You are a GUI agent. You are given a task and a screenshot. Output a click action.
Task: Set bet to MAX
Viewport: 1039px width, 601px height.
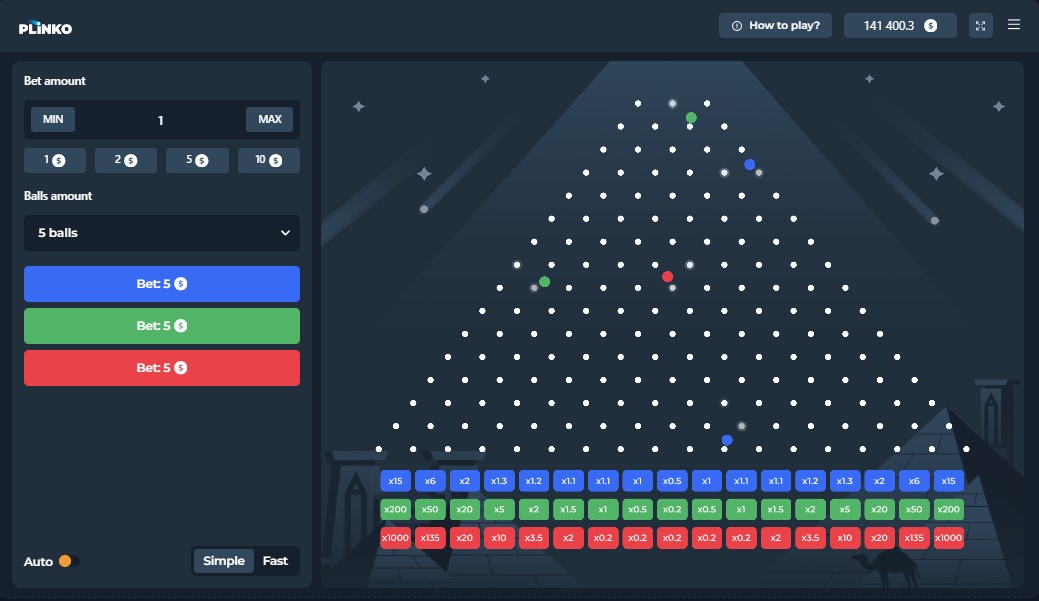270,120
